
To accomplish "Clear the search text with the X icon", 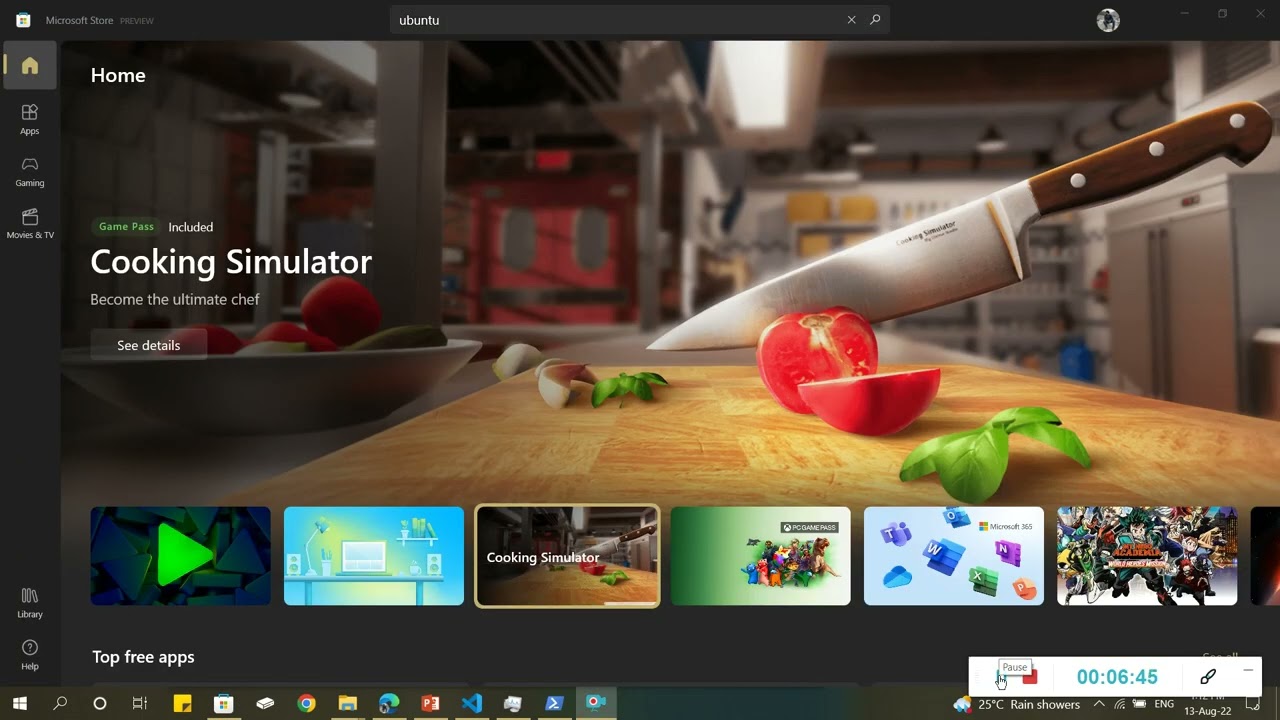I will click(x=852, y=20).
